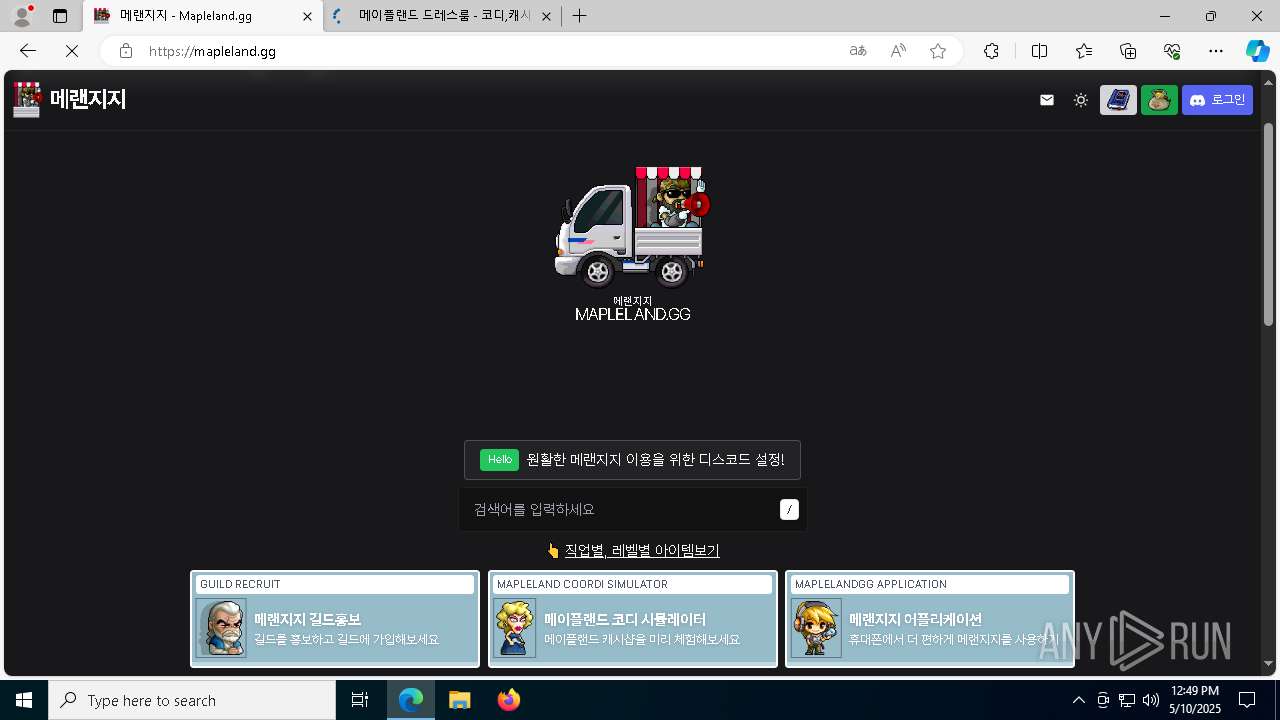Open the mail envelope icon
Image resolution: width=1280 pixels, height=720 pixels.
(1047, 100)
